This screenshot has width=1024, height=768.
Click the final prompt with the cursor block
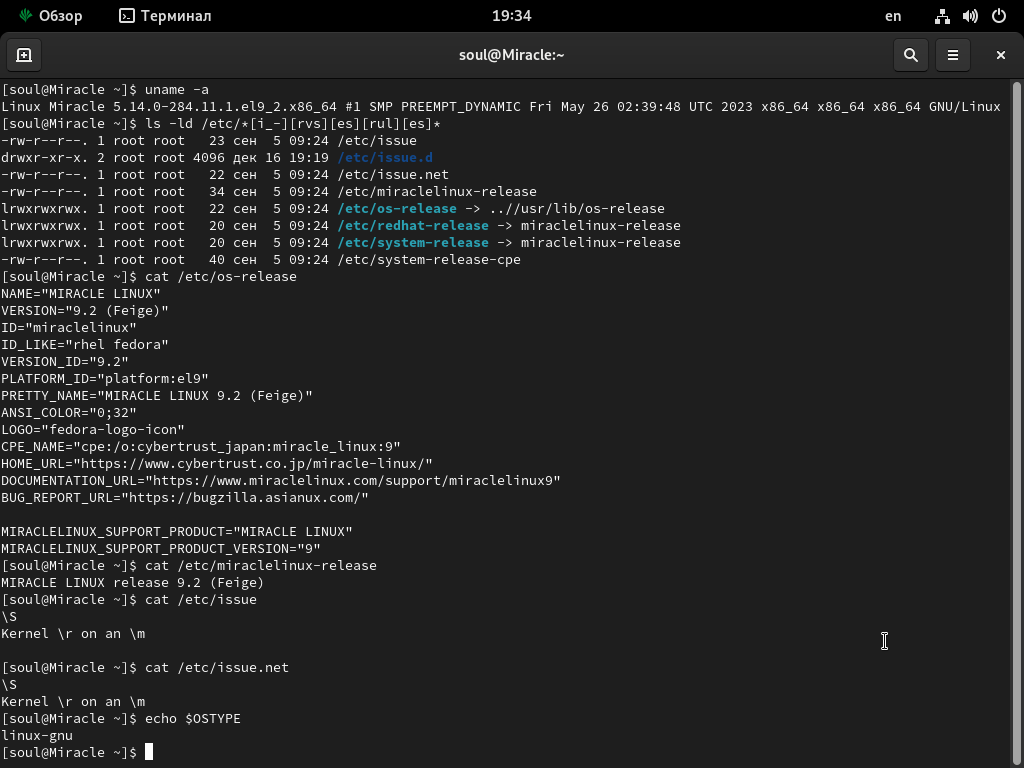click(x=77, y=752)
